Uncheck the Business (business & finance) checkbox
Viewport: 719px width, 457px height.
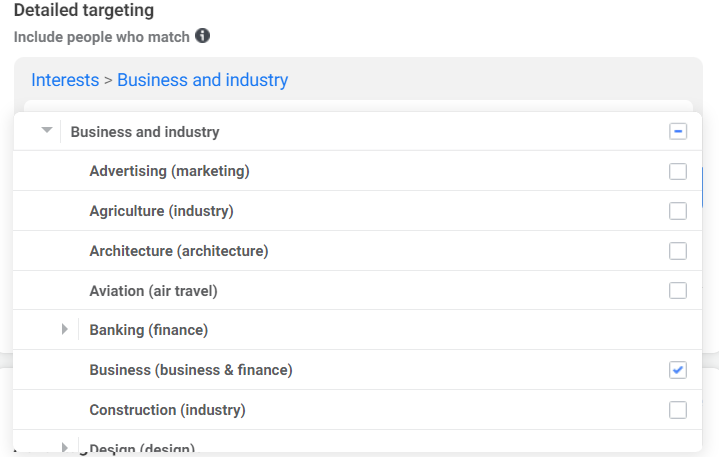pos(678,370)
